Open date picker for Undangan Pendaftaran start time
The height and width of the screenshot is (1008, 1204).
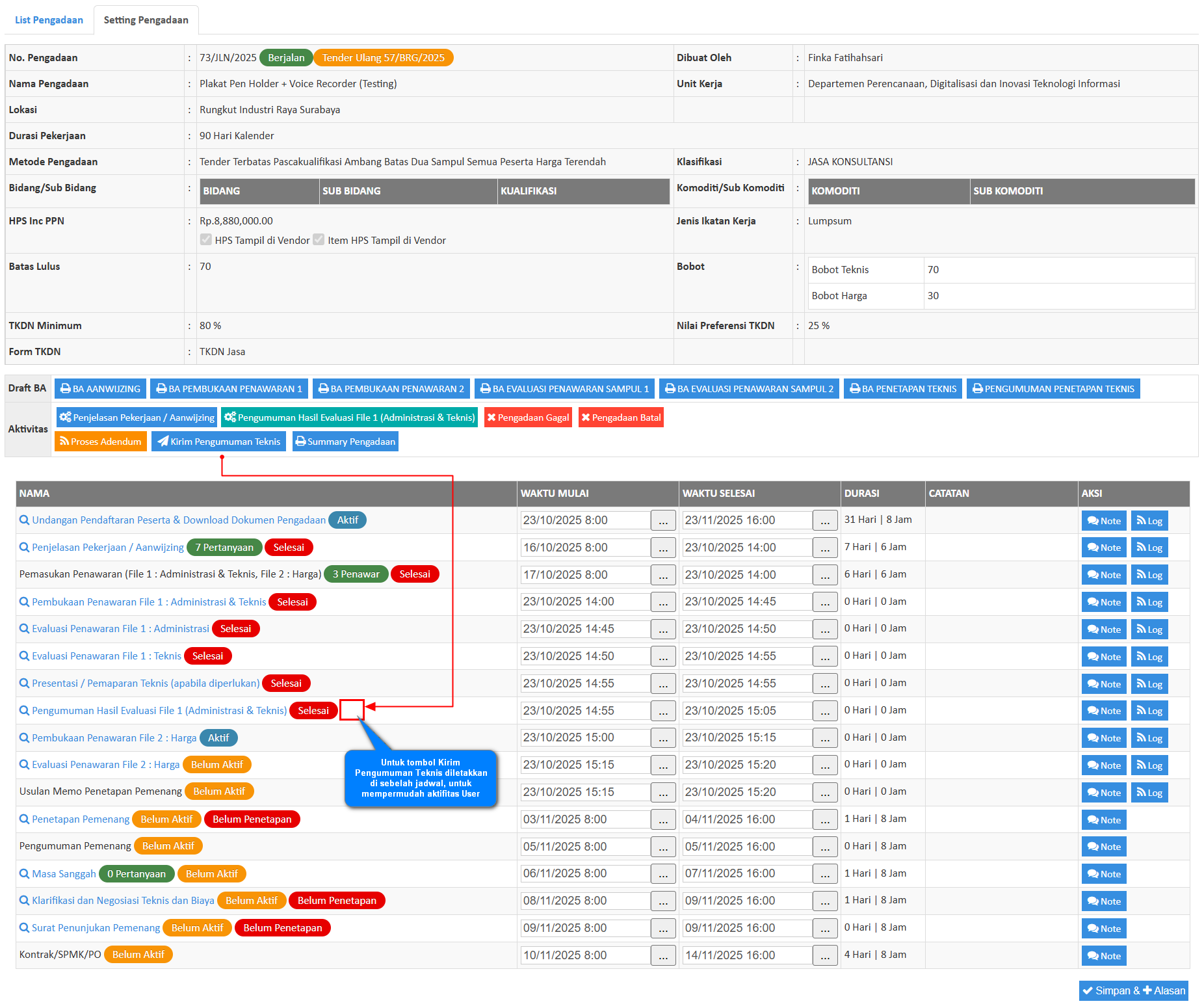coord(662,520)
